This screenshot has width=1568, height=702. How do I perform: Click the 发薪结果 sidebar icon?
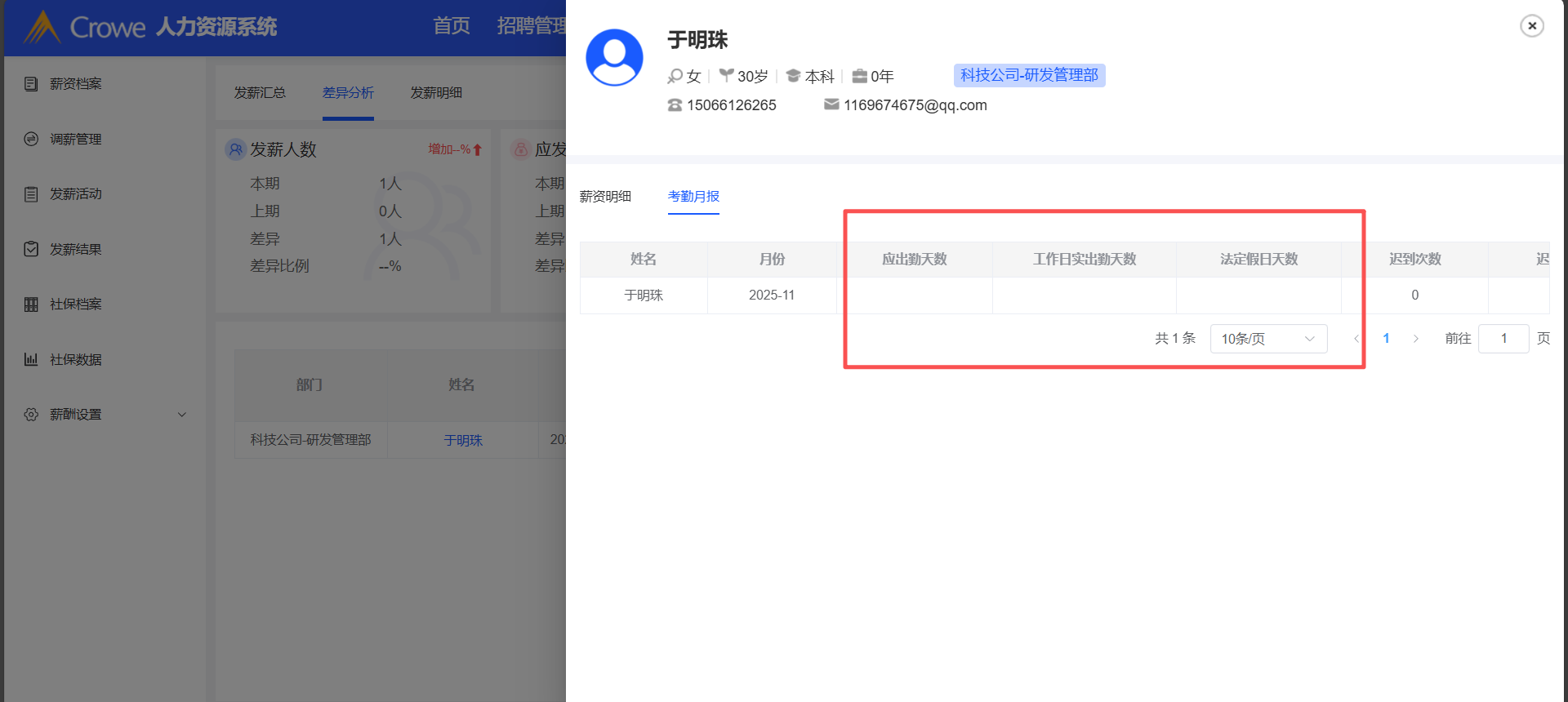[31, 249]
